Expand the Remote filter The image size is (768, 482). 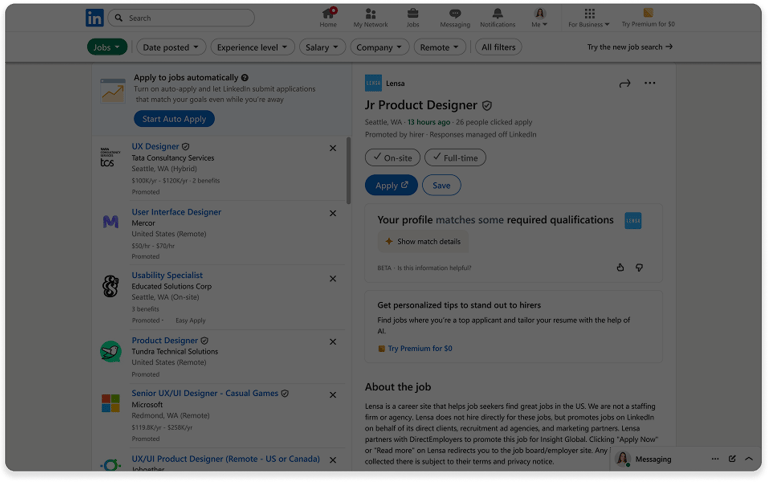click(439, 47)
